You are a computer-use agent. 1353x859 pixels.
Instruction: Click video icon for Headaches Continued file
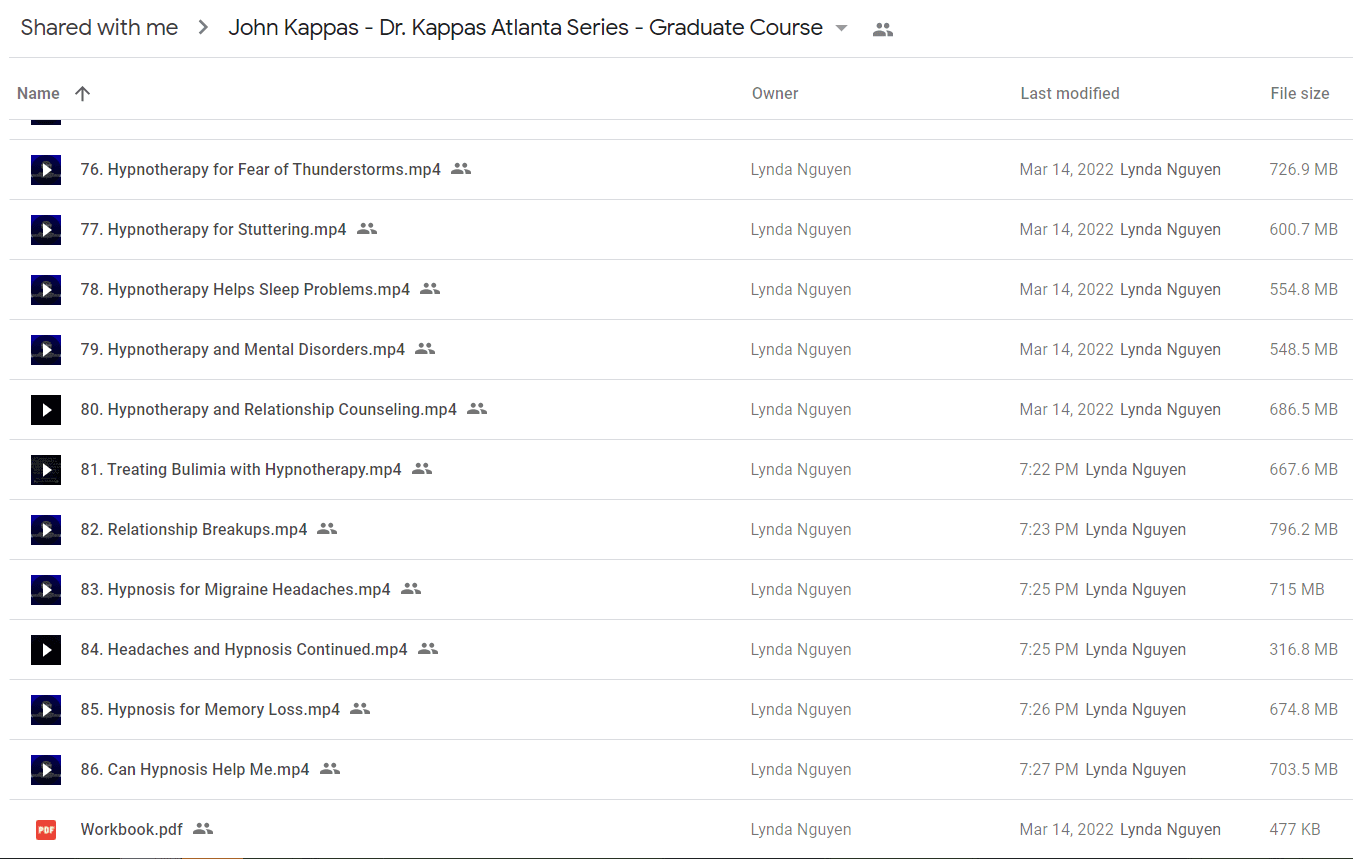[46, 650]
